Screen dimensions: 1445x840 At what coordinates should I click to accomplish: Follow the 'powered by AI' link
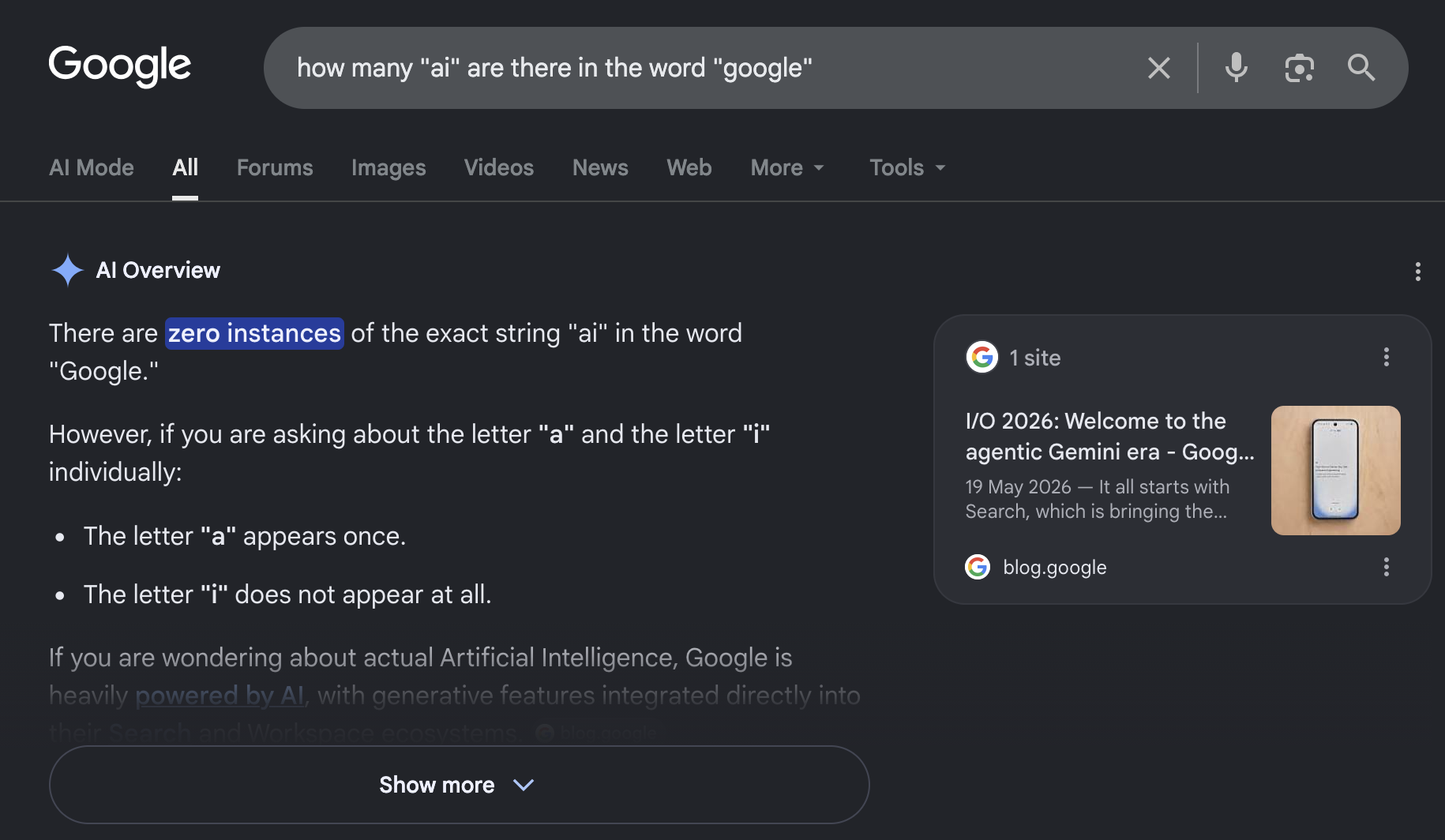pos(220,696)
